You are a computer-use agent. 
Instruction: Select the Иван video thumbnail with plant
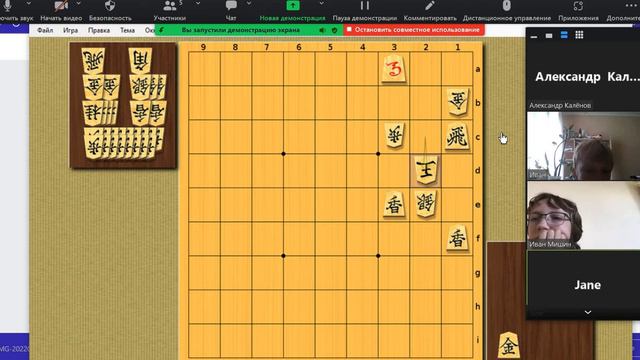pyautogui.click(x=584, y=146)
